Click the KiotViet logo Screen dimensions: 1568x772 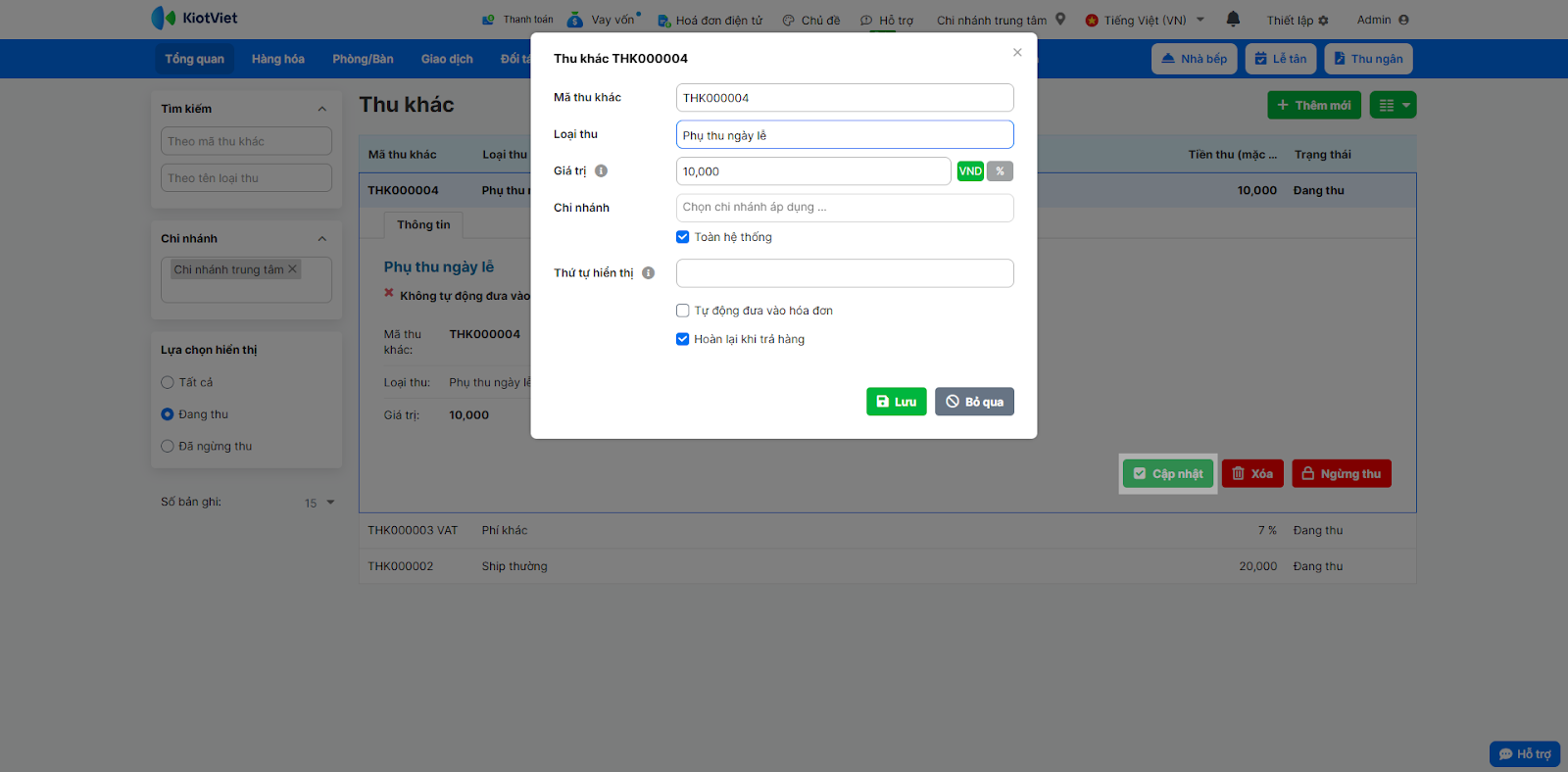[x=194, y=18]
